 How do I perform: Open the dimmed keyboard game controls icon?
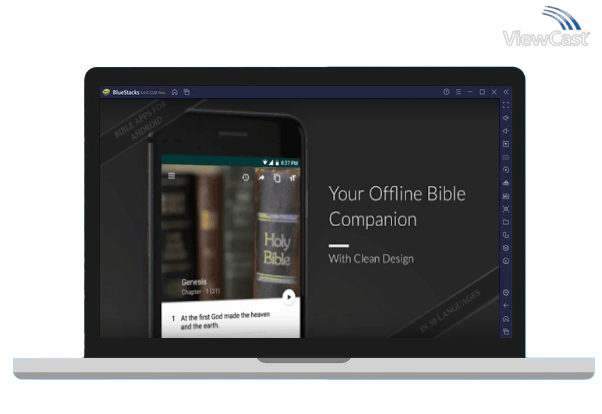tap(506, 157)
